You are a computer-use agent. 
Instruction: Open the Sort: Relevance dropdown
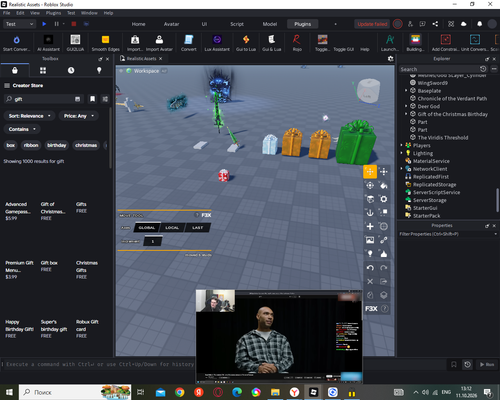click(x=30, y=116)
